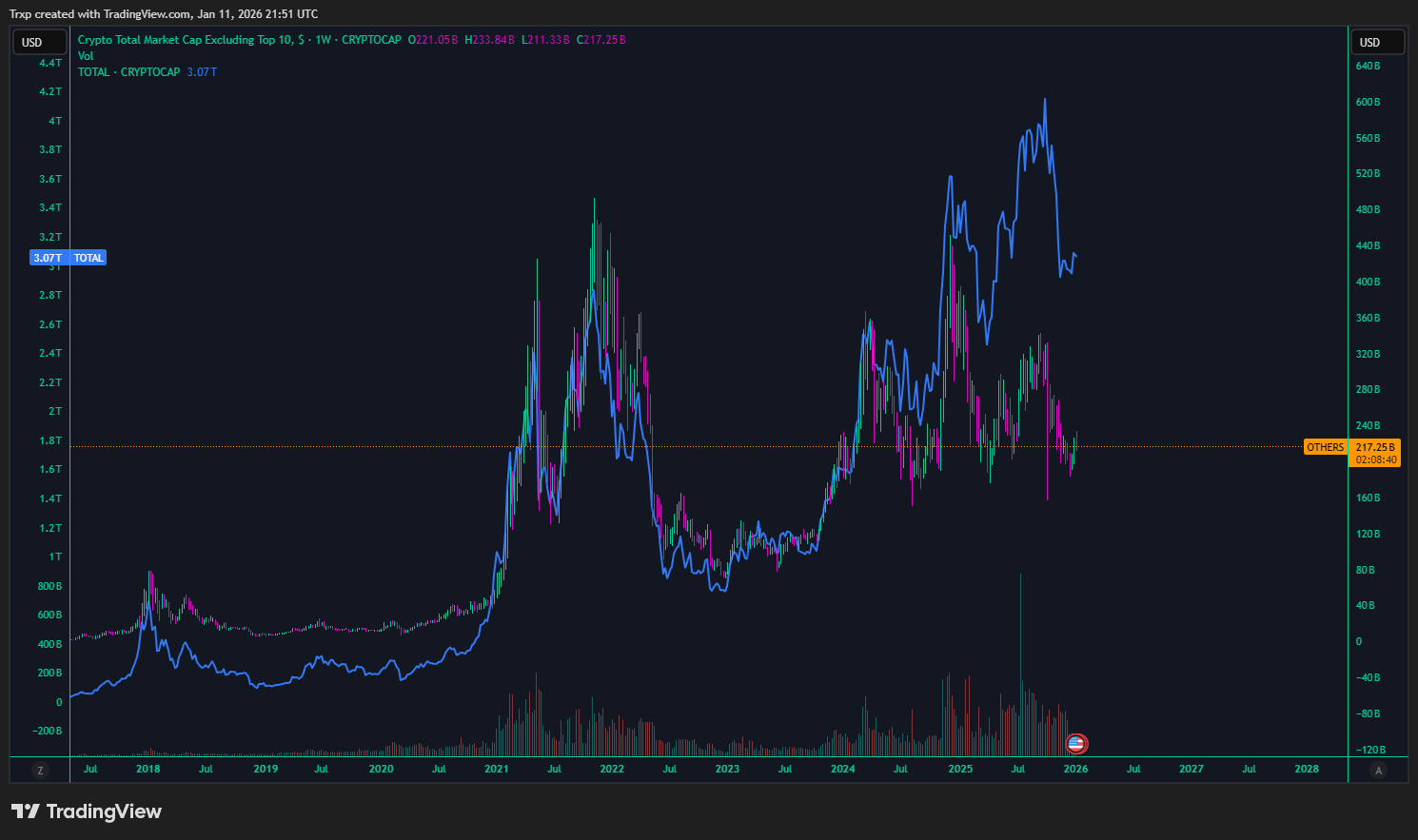
Task: Click the 2026 label on time axis
Action: pos(1075,769)
